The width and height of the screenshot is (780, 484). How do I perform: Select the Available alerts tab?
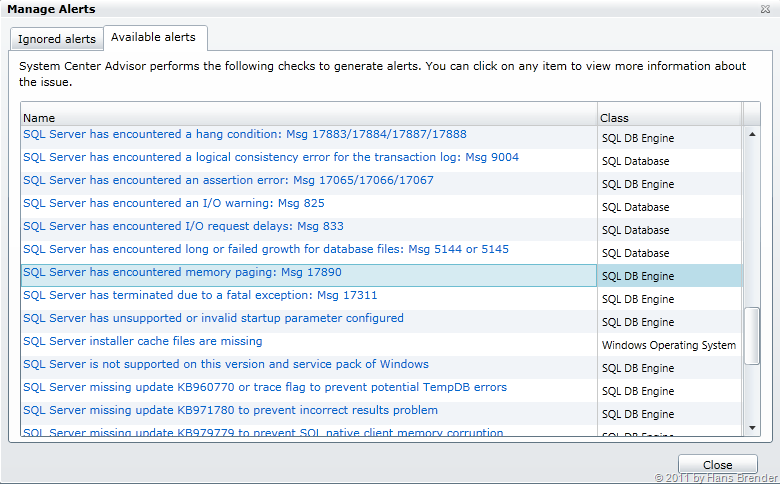154,38
